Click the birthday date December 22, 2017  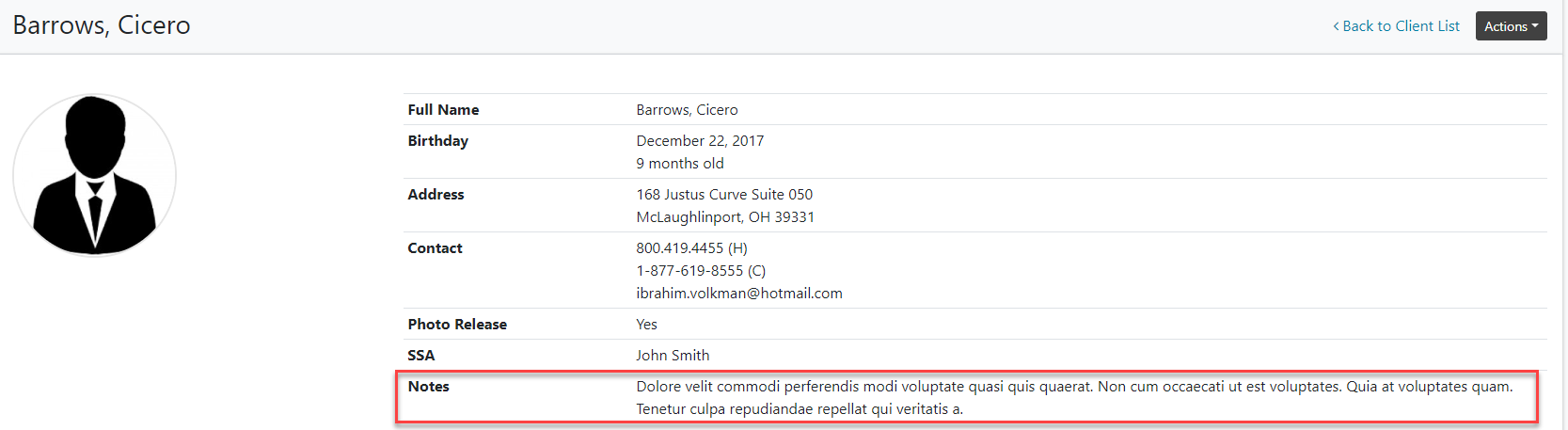click(700, 141)
